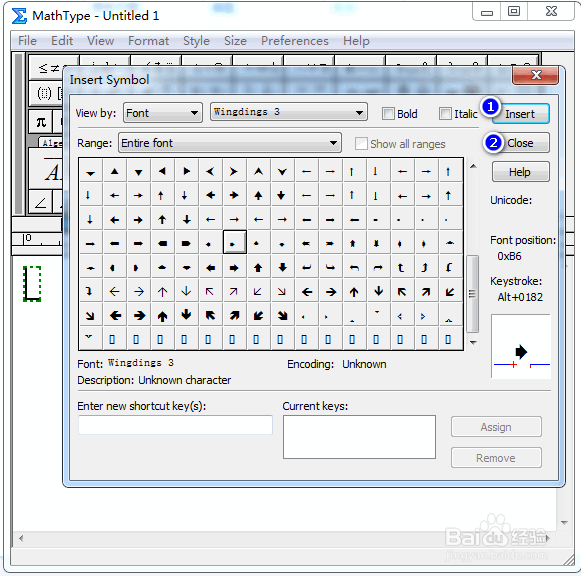Open the Format menu

click(x=149, y=41)
